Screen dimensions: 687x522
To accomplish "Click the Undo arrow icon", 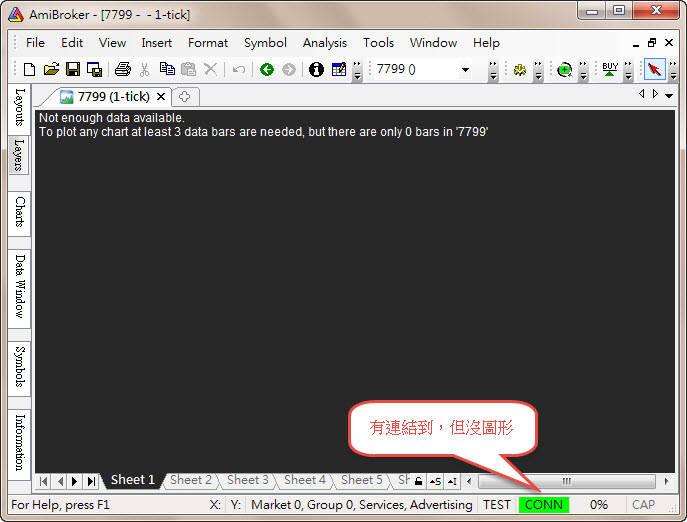I will tap(238, 69).
